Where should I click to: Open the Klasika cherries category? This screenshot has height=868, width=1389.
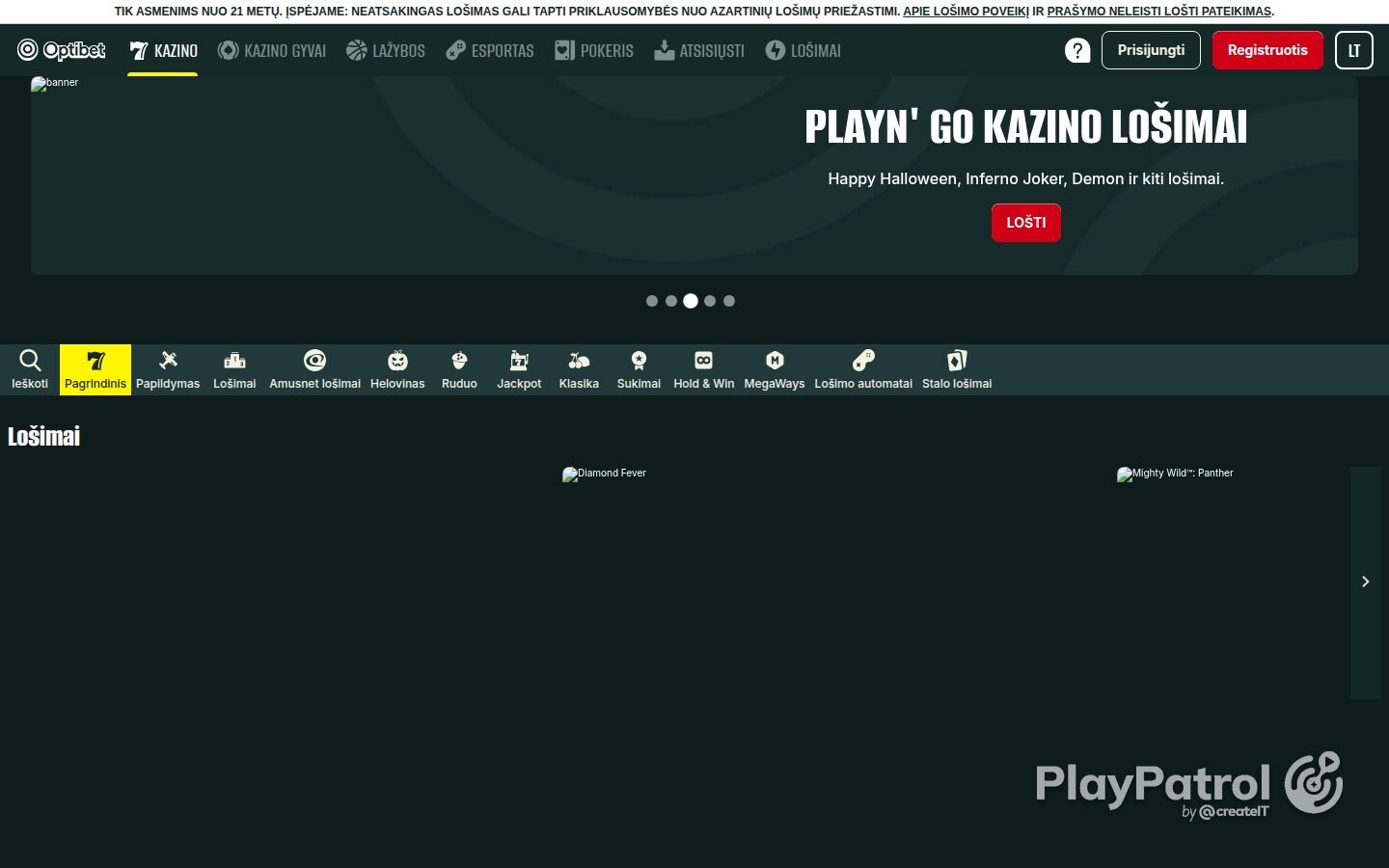[579, 369]
